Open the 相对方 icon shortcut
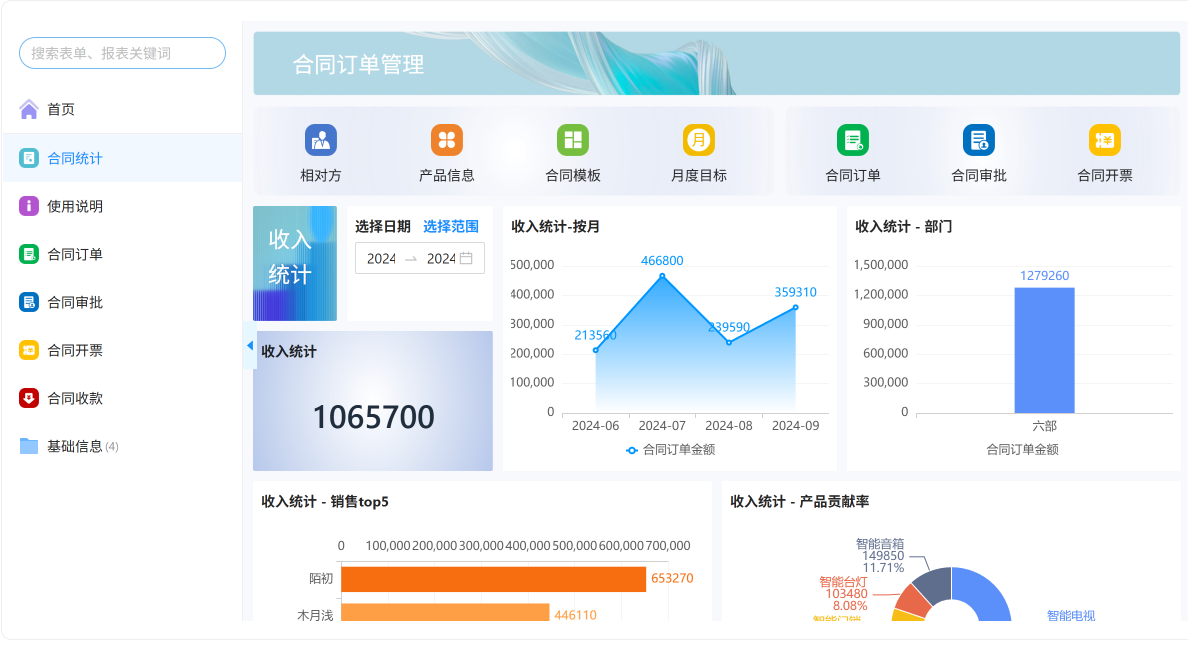 tap(320, 140)
